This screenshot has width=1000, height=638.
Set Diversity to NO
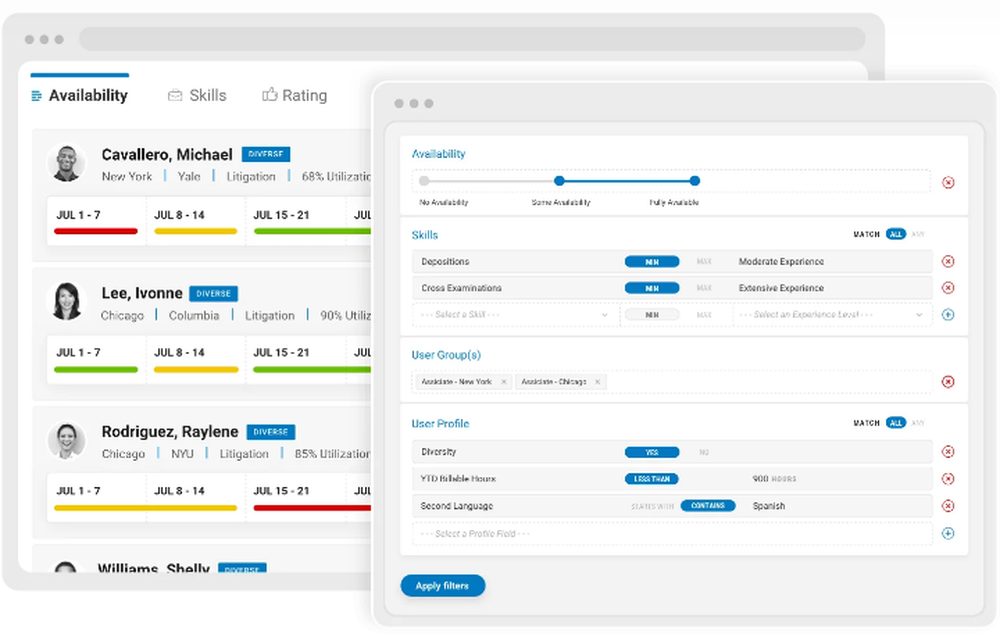704,452
